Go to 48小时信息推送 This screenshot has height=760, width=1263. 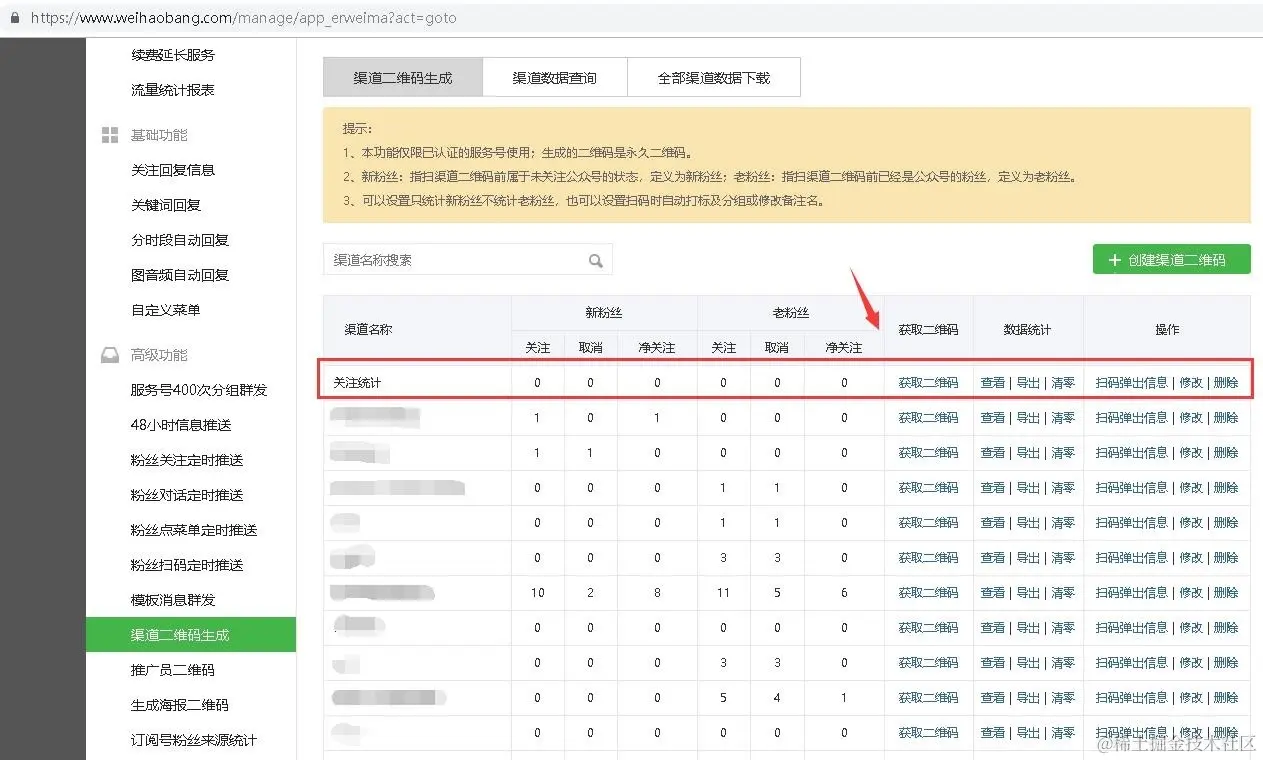(181, 425)
